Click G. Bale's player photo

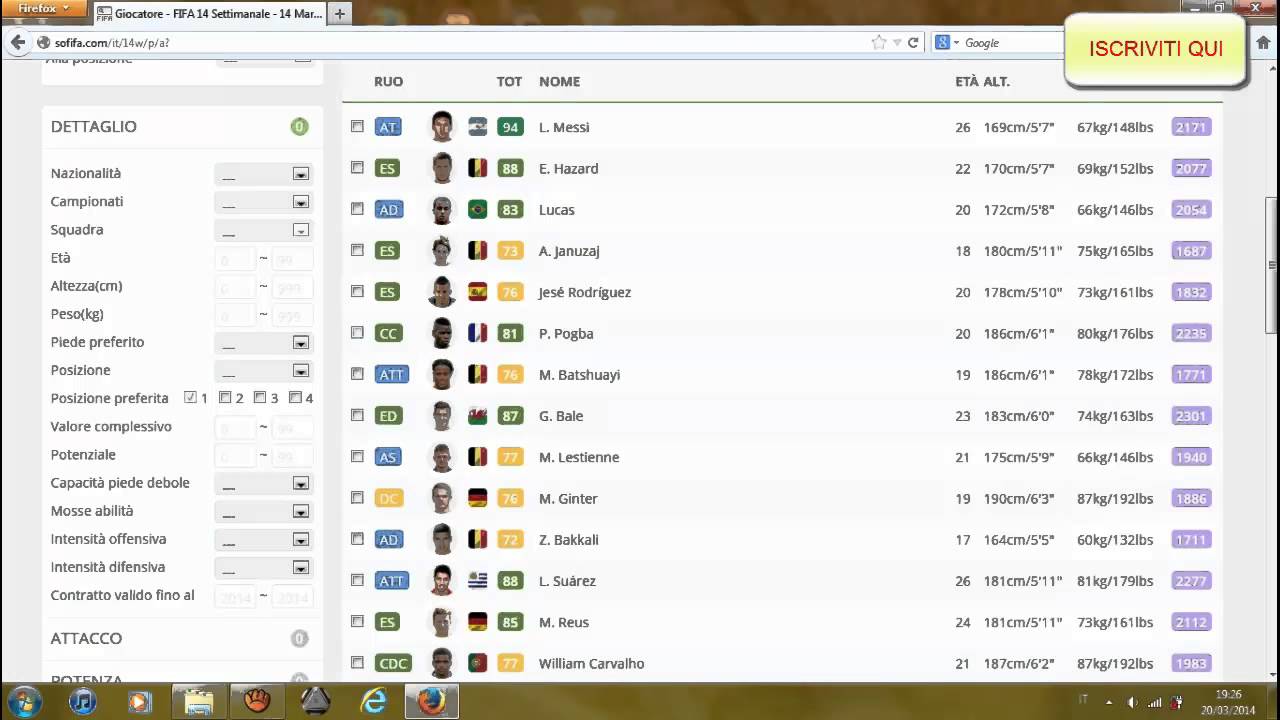pos(442,416)
